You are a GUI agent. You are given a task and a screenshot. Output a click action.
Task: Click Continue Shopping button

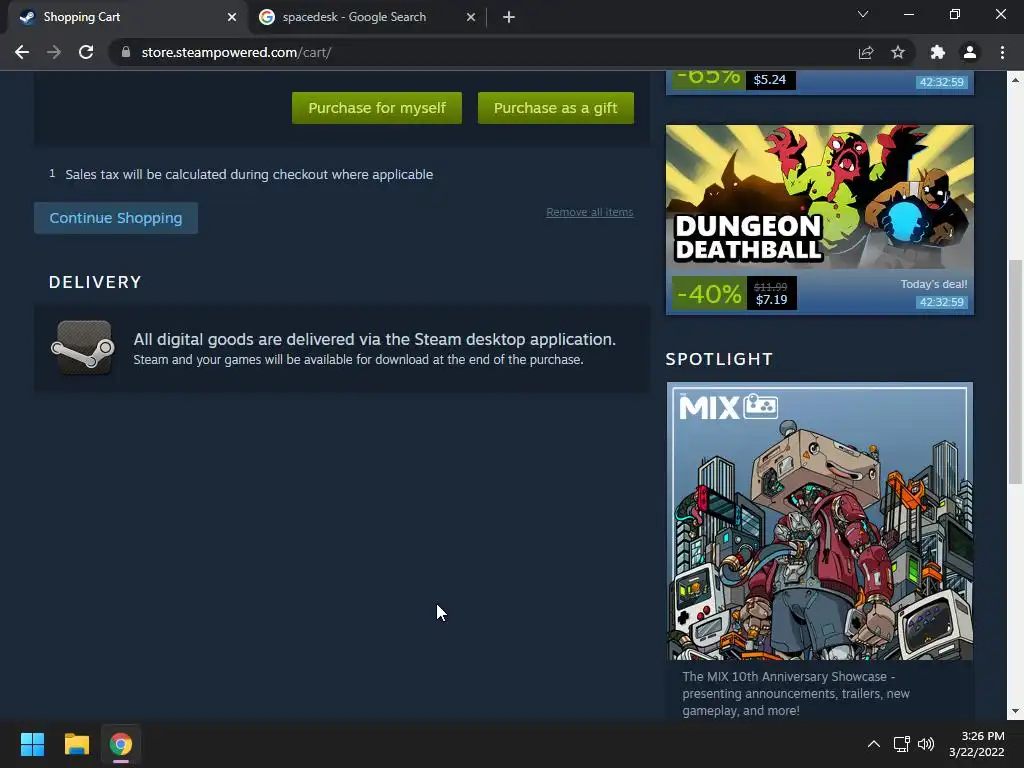tap(116, 218)
